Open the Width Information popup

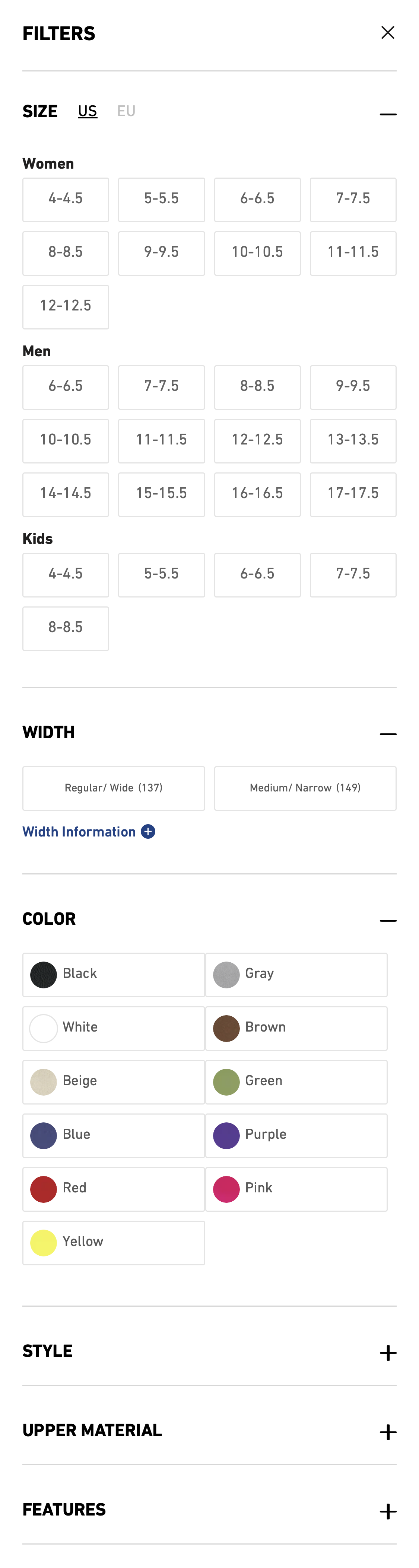(x=88, y=832)
